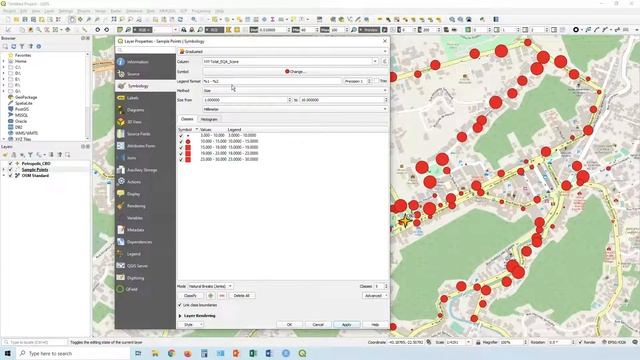Open the Mode Natural Breaks dropdown
The image size is (640, 360).
[x=210, y=286]
